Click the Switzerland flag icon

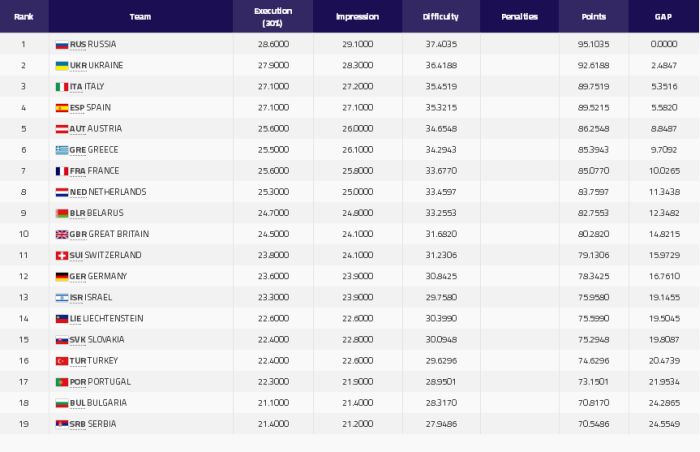coord(61,255)
